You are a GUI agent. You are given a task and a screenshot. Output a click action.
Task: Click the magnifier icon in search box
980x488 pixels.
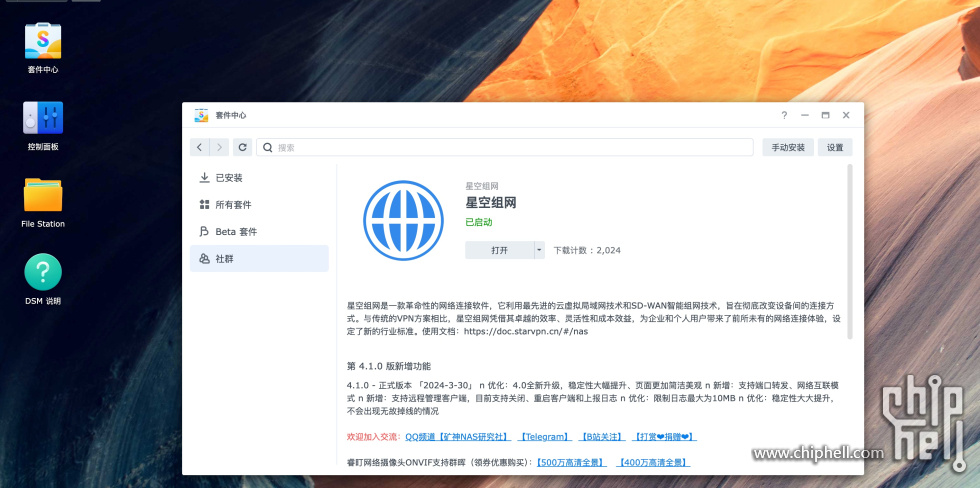tap(268, 147)
